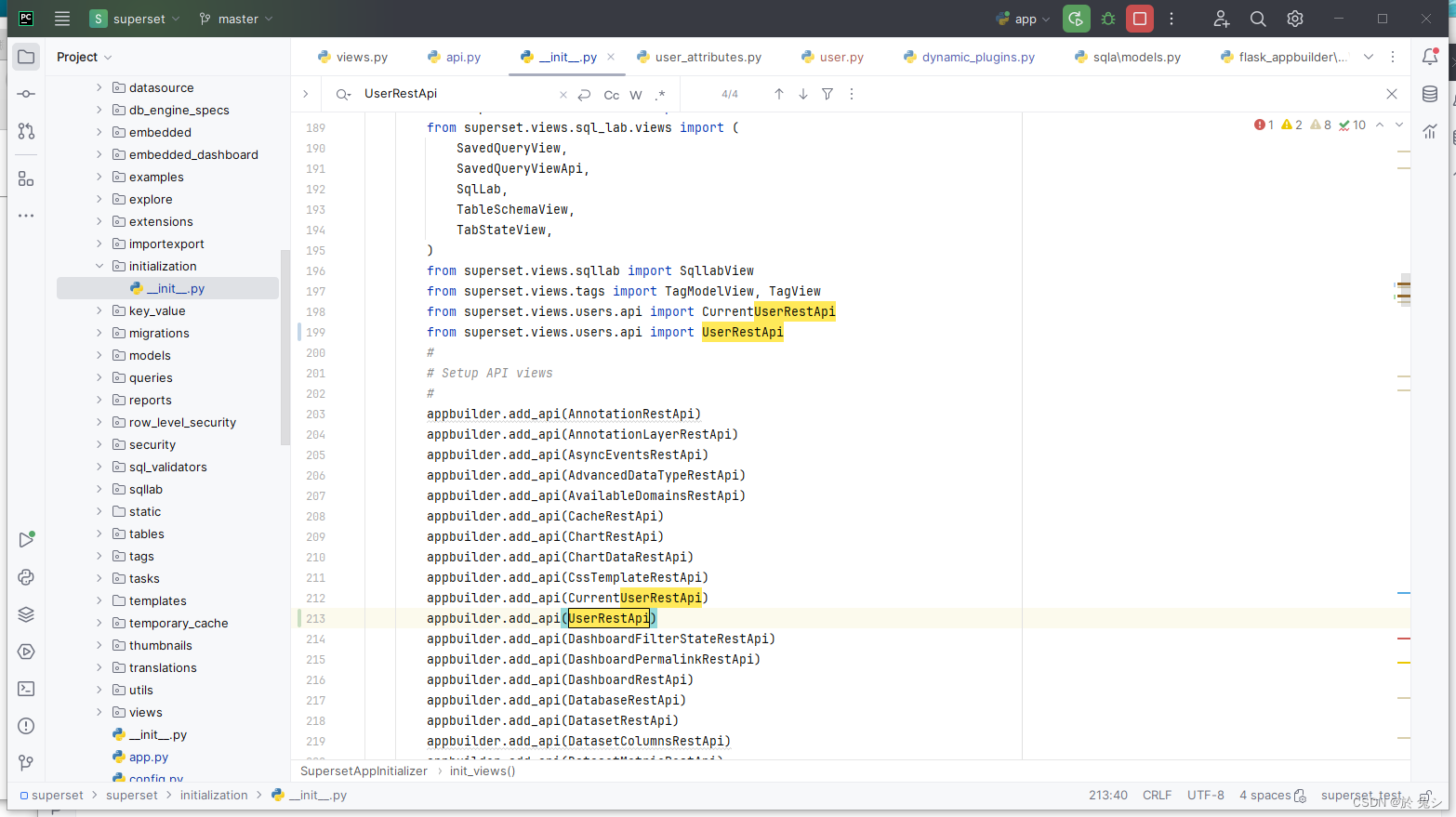Open Search Everywhere magnifier
Screen dimensions: 1456x817
coord(1258,19)
